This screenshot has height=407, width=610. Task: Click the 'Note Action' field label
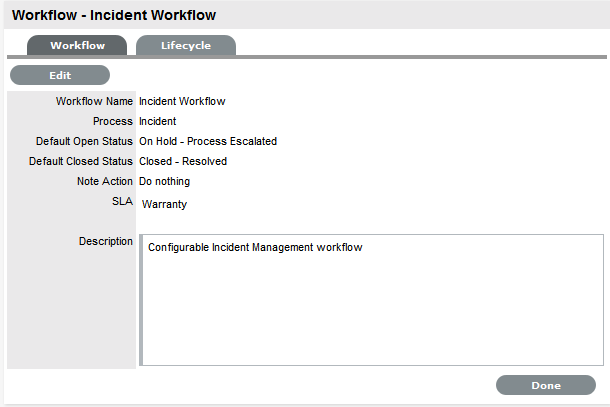click(x=104, y=181)
